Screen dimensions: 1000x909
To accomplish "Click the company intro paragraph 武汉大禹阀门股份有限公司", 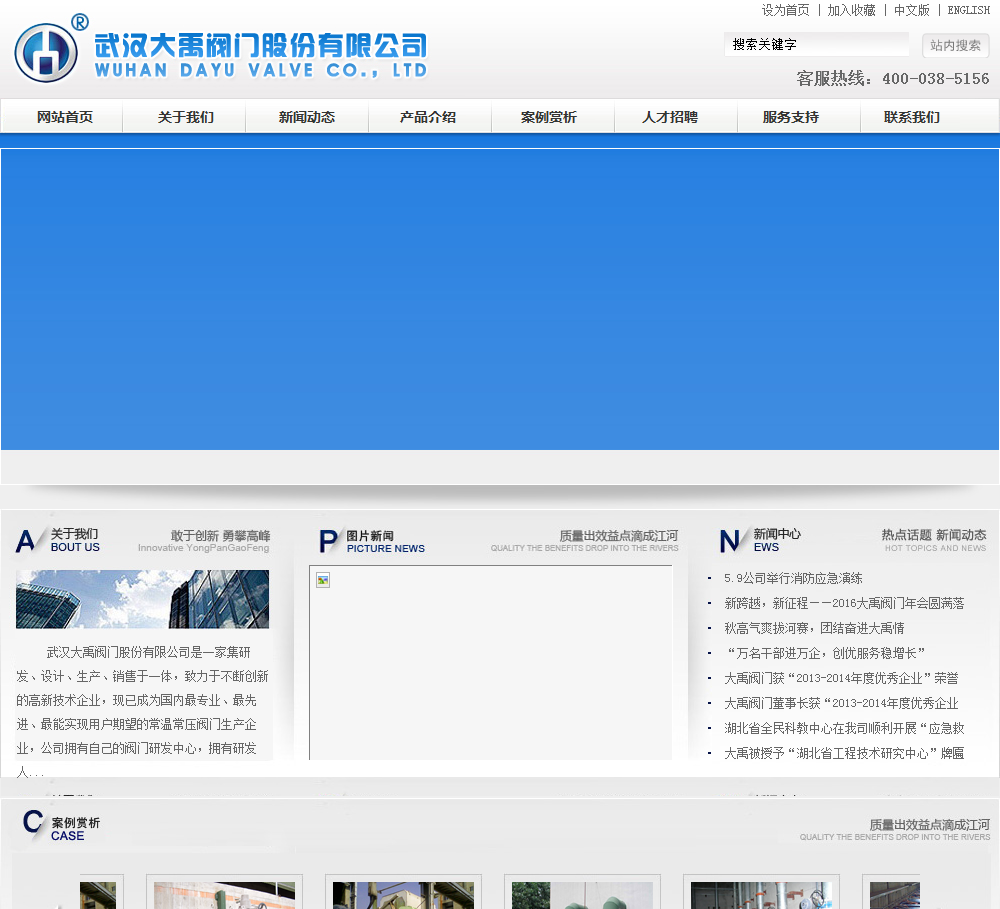I will (143, 711).
